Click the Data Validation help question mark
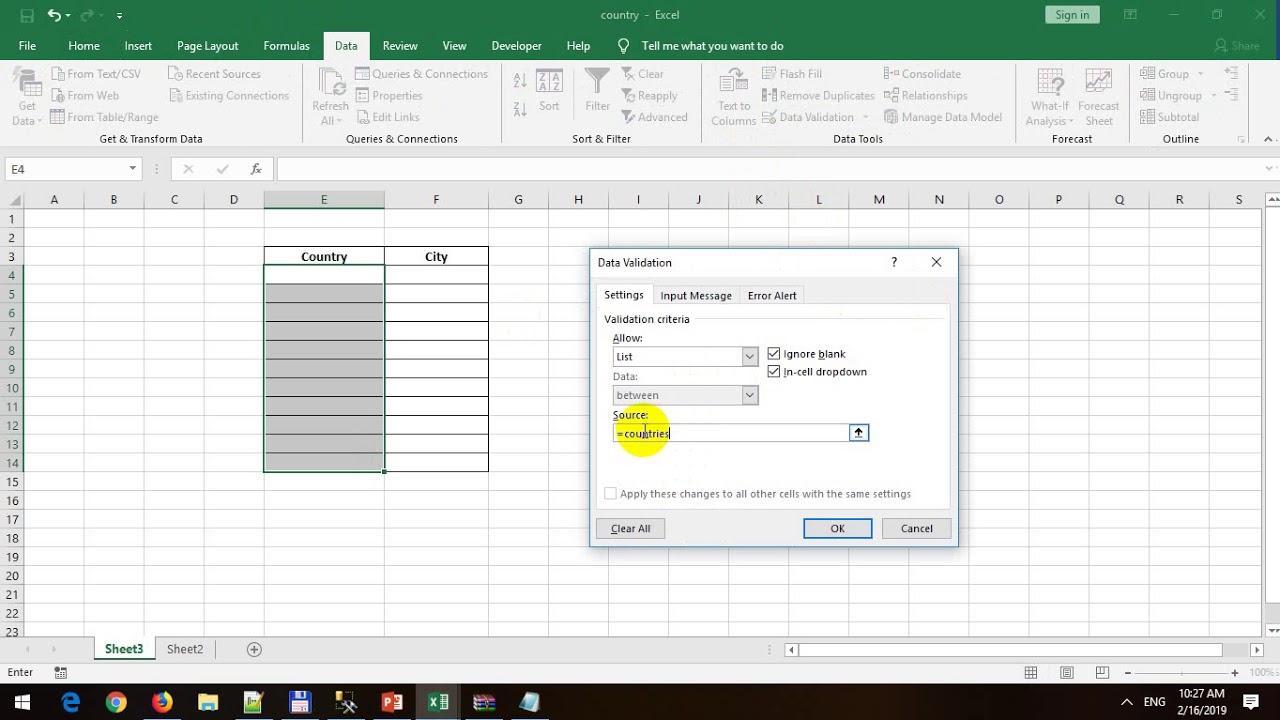Viewport: 1280px width, 720px height. pyautogui.click(x=894, y=262)
